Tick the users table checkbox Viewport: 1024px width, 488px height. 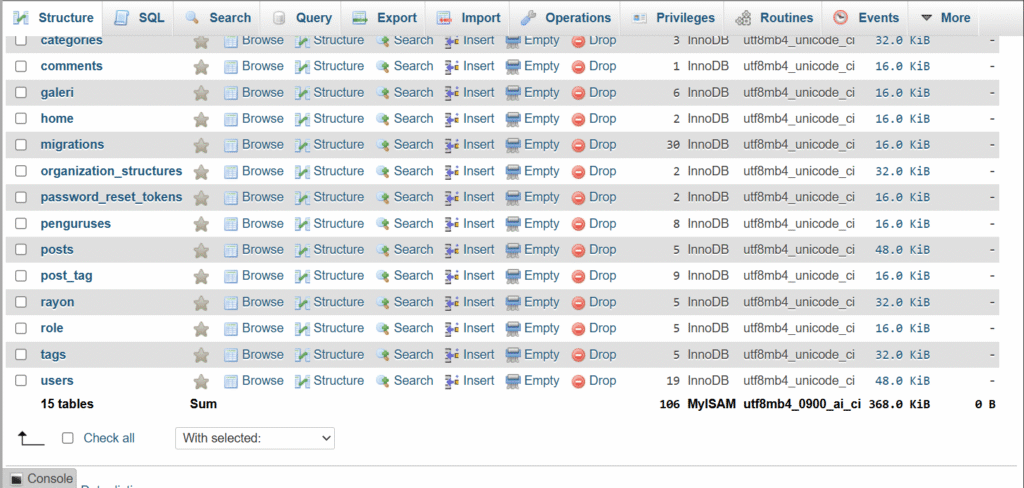pyautogui.click(x=21, y=380)
